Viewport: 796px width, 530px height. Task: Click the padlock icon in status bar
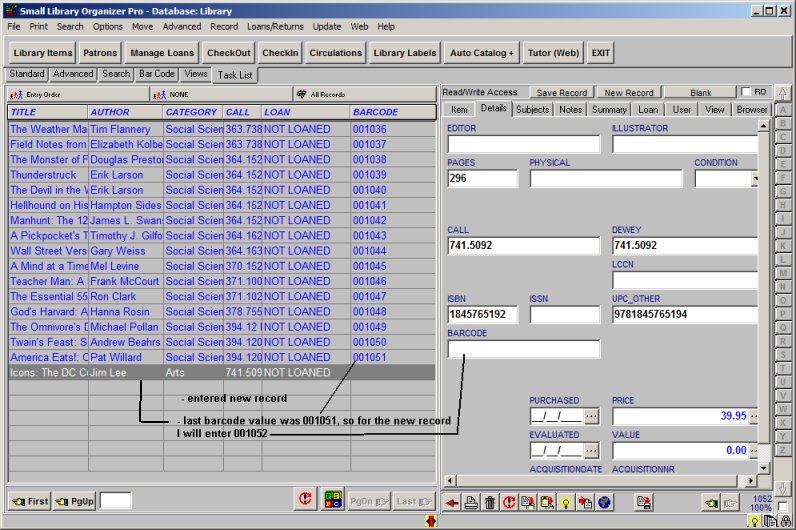click(786, 521)
